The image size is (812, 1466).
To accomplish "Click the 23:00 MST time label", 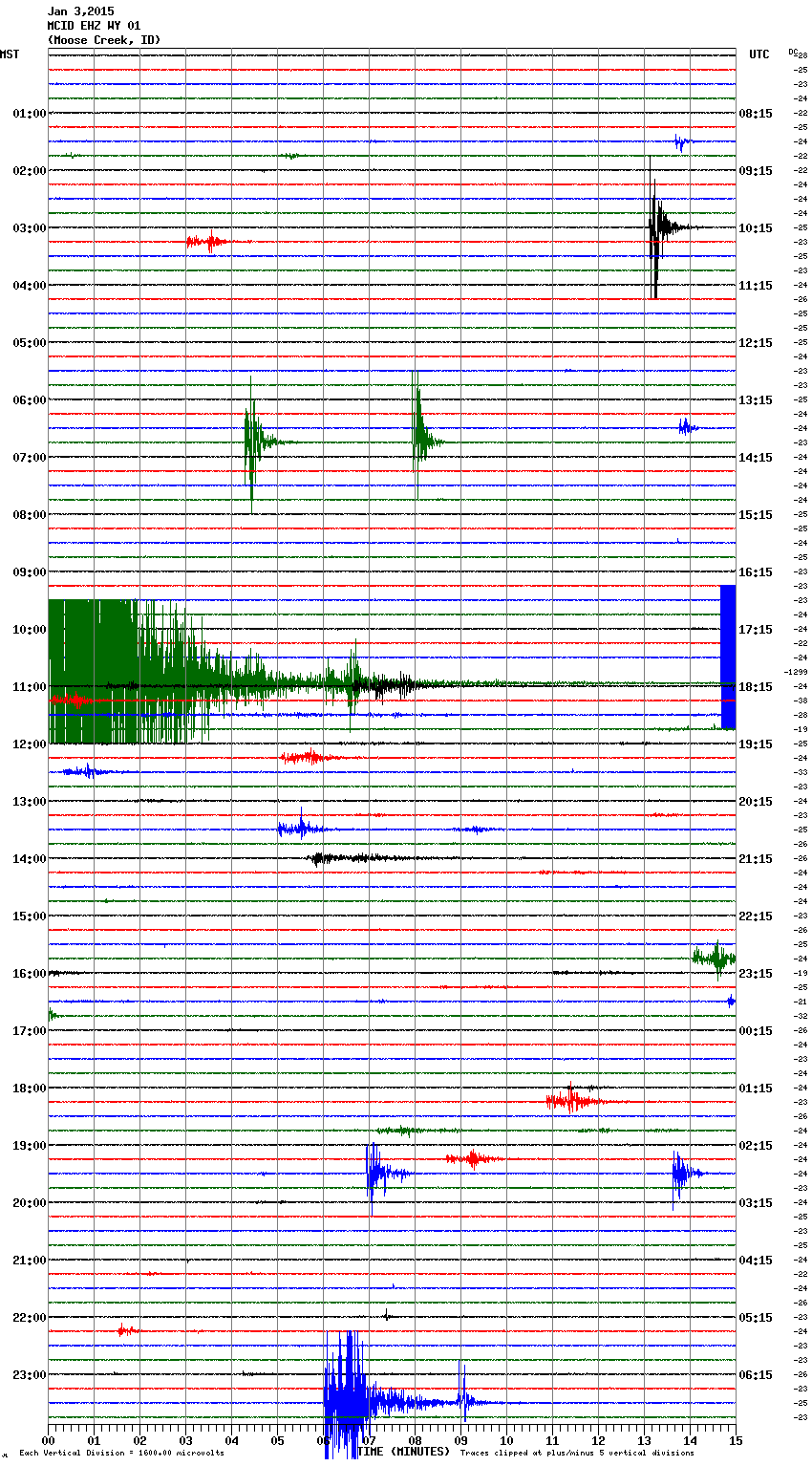I will click(30, 1374).
